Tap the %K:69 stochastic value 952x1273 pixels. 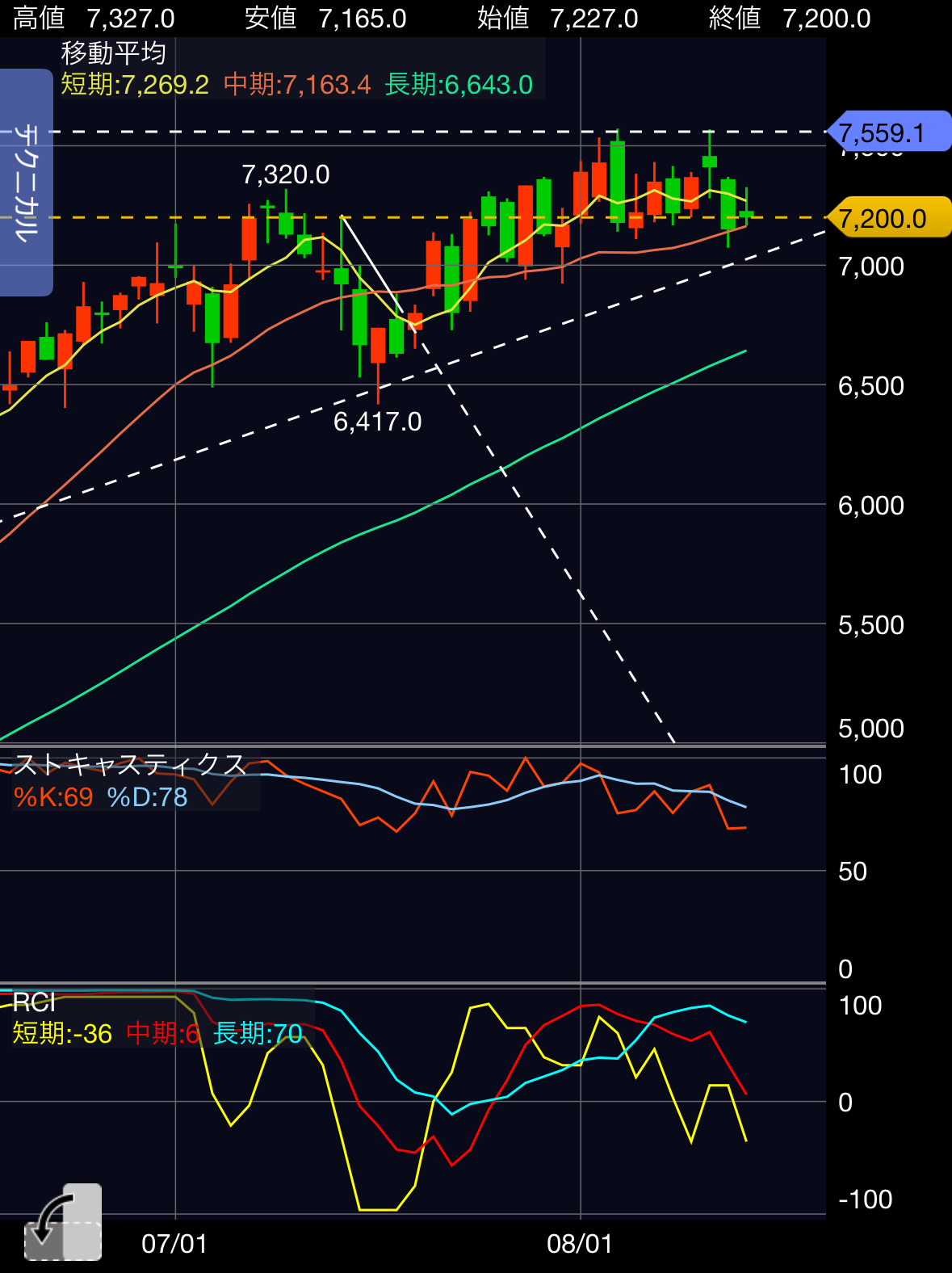click(53, 797)
